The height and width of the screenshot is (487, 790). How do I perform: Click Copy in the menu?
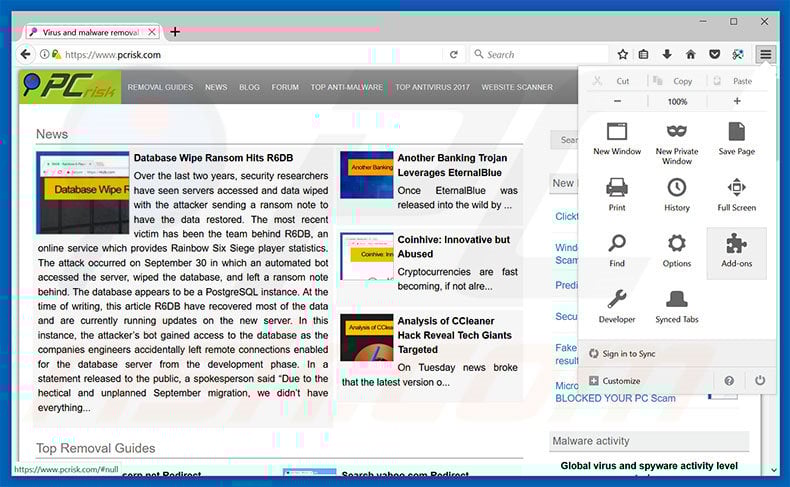tap(673, 81)
